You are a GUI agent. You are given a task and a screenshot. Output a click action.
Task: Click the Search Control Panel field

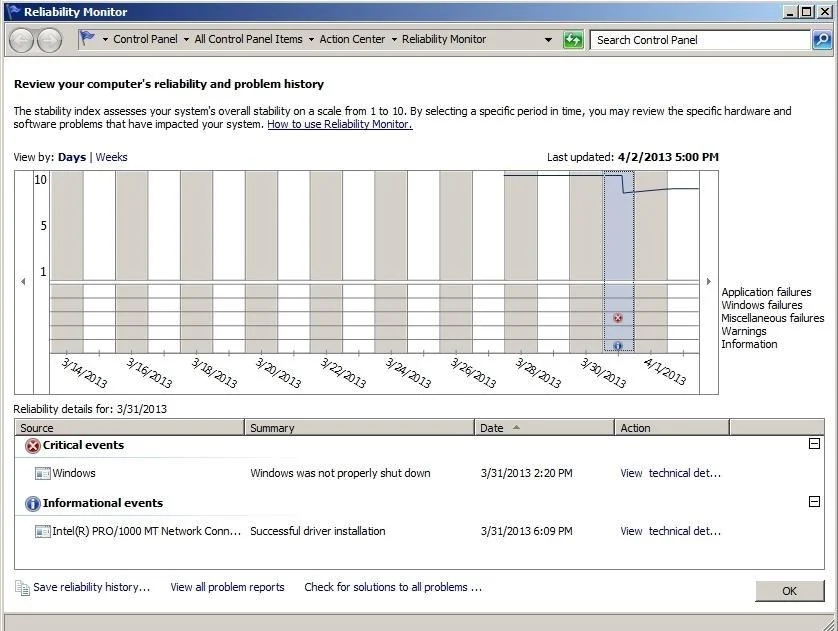point(700,40)
